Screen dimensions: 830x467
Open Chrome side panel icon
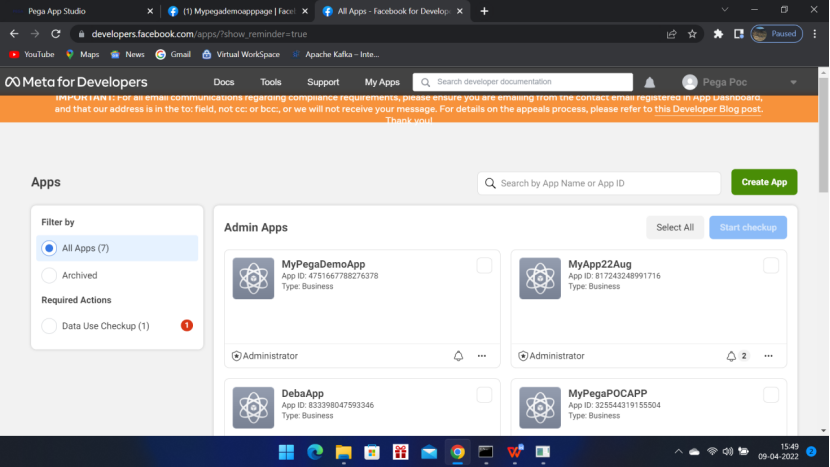tap(738, 34)
